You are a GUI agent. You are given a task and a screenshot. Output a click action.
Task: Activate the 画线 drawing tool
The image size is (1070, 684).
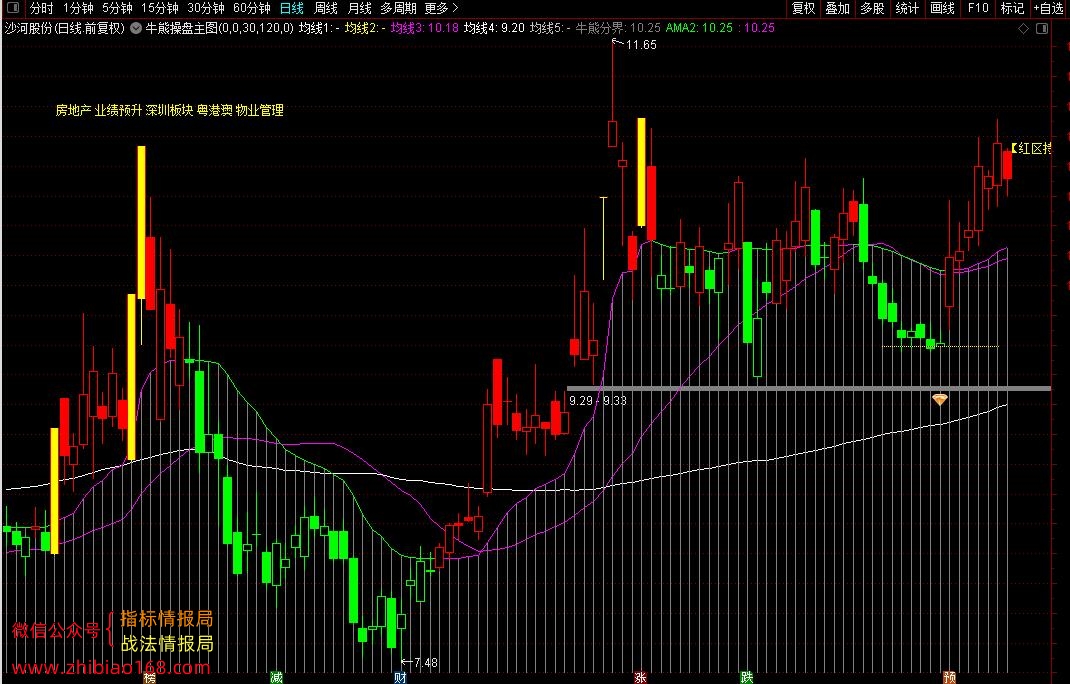942,8
